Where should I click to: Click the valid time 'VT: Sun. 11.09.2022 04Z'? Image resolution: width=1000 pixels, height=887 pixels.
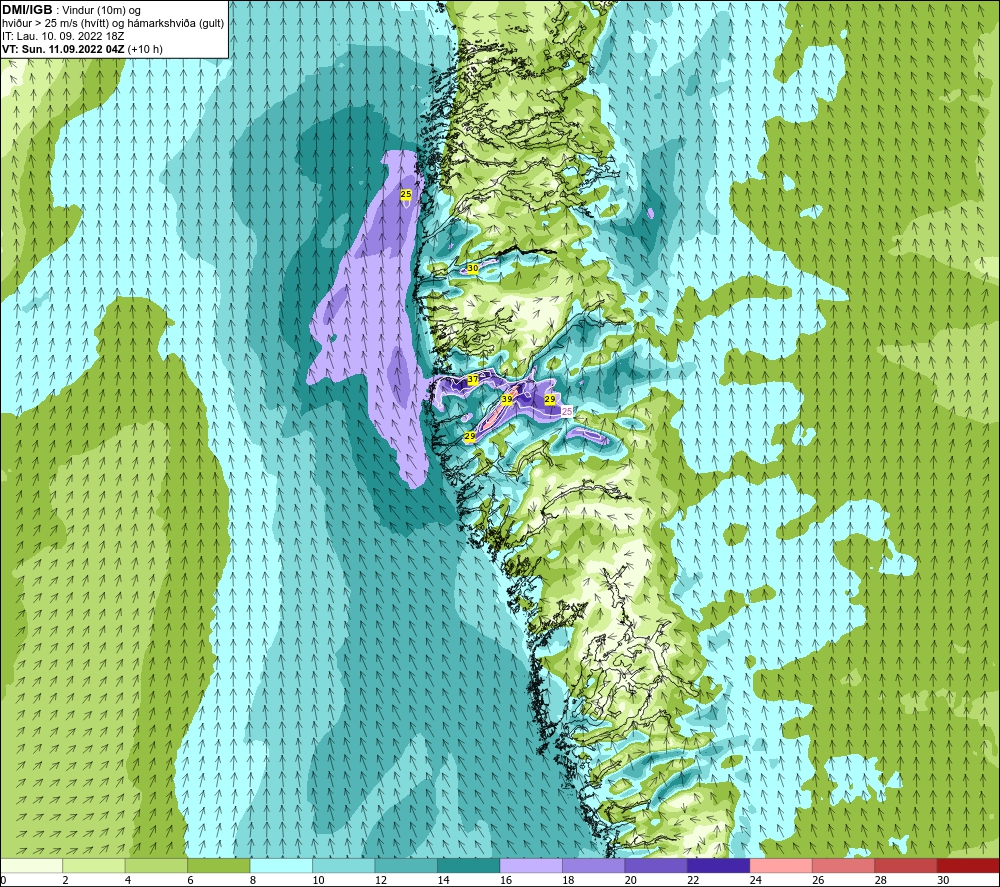(x=63, y=48)
